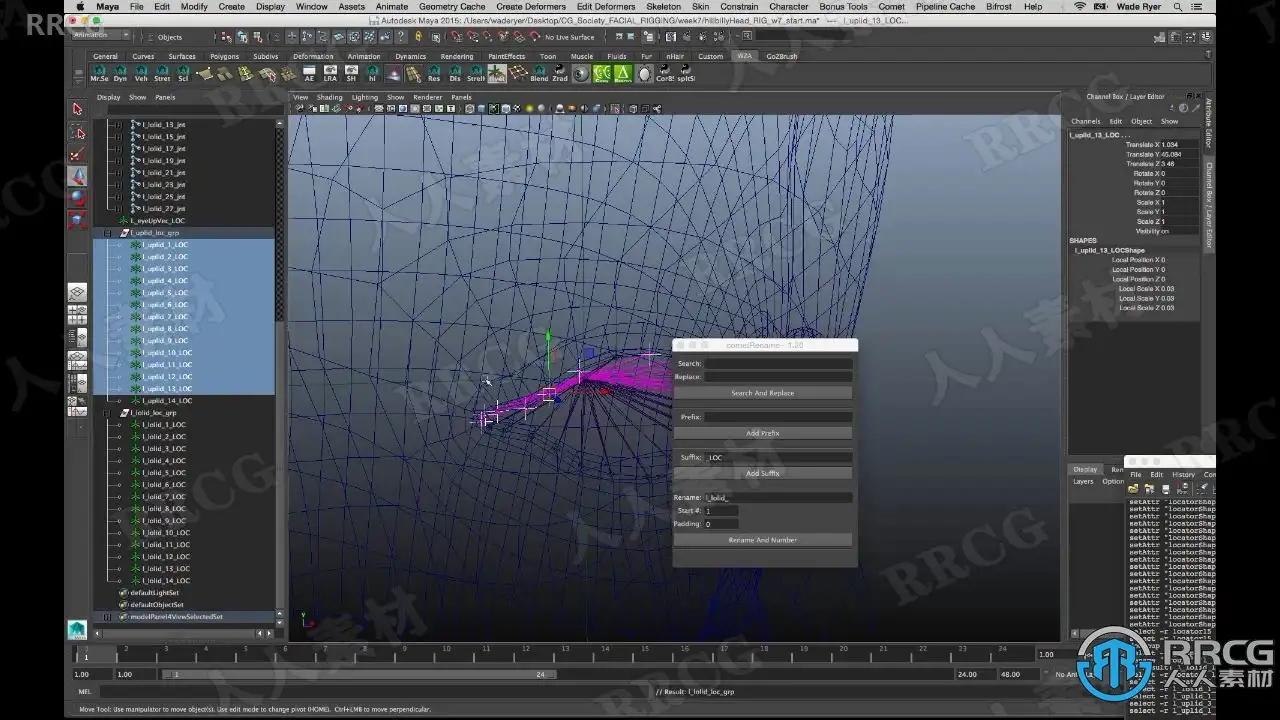Click the time slider at frame 1
The height and width of the screenshot is (720, 1280).
[x=86, y=655]
